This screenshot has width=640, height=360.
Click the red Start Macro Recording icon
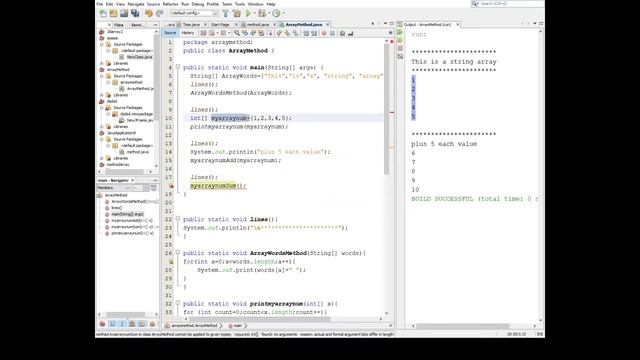click(324, 33)
